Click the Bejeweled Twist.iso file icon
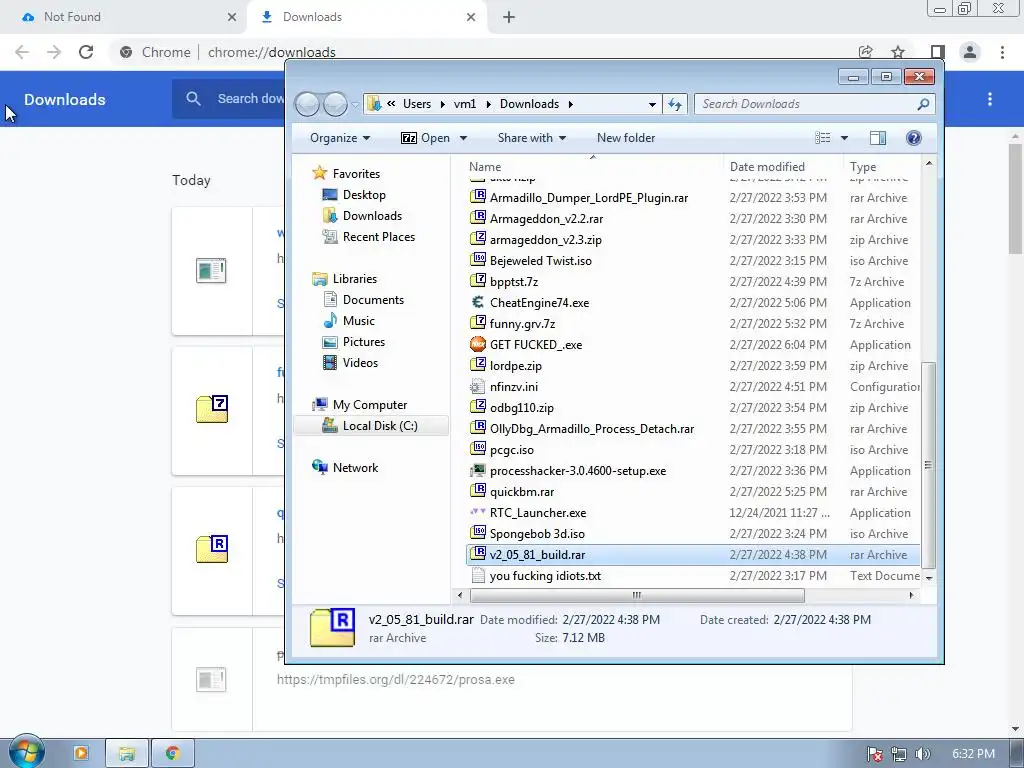Image resolution: width=1024 pixels, height=768 pixels. pos(478,260)
